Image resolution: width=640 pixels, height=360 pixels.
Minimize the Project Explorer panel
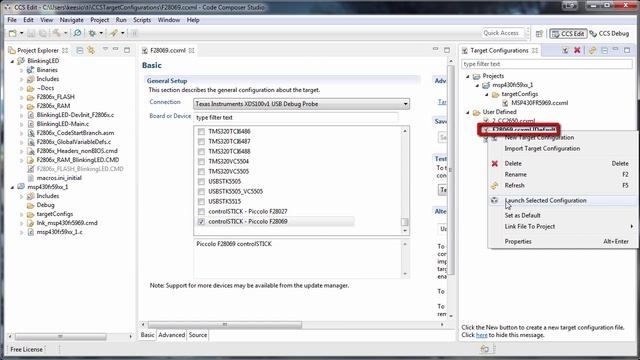pyautogui.click(x=116, y=49)
